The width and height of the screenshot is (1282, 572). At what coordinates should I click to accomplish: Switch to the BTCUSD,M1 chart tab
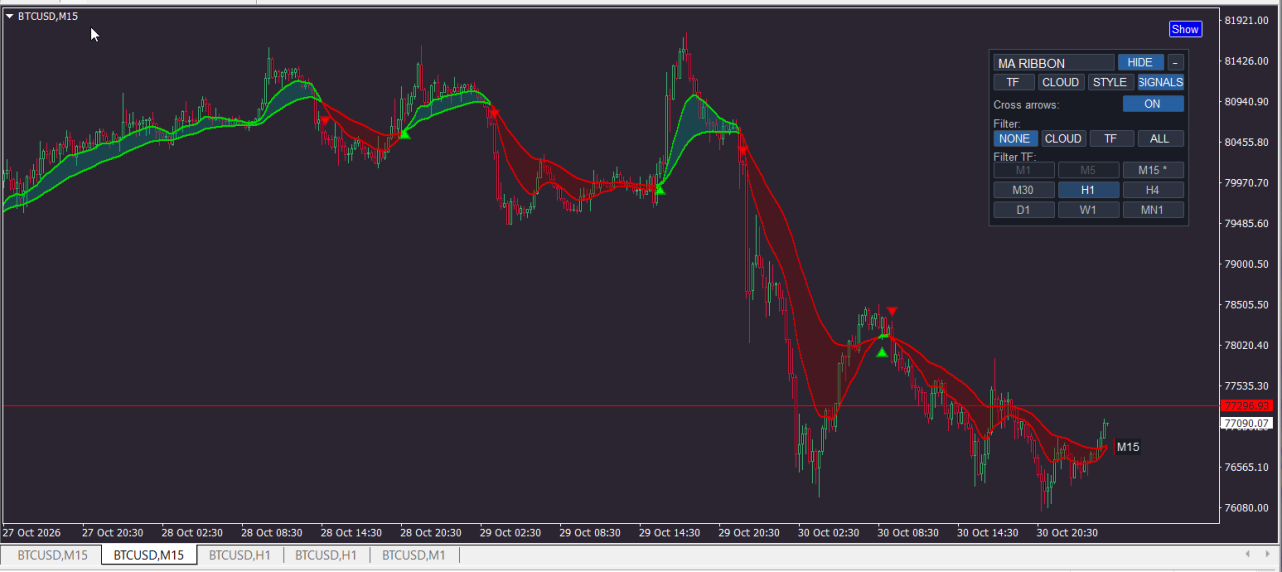[414, 555]
